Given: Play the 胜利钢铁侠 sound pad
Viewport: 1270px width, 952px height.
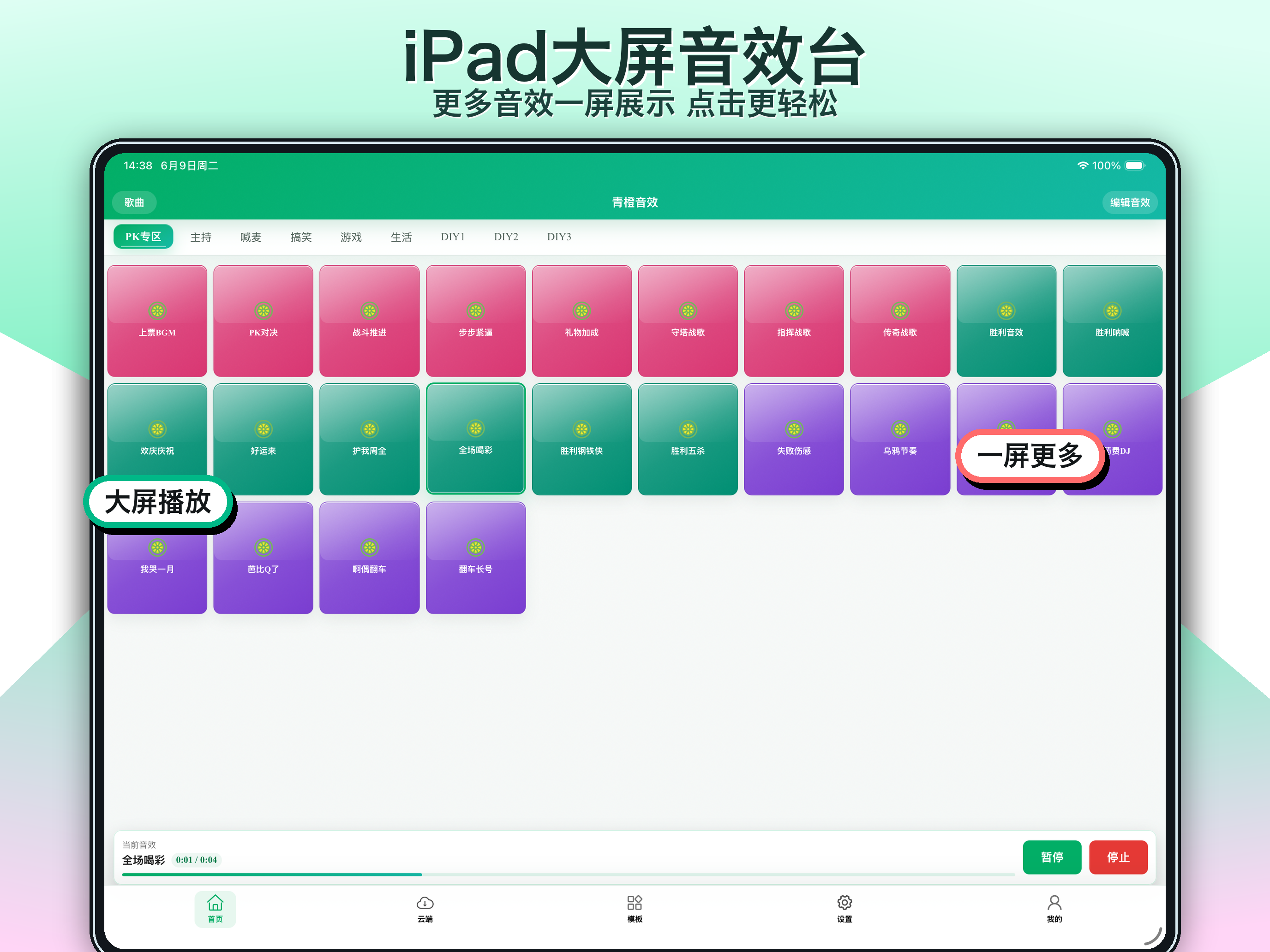Looking at the screenshot, I should point(581,439).
